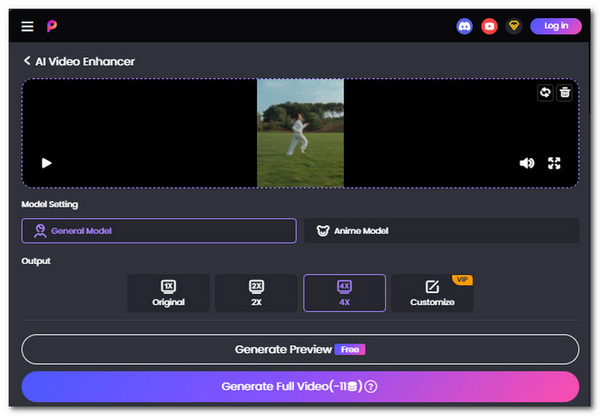Click the credits help question mark

[371, 387]
